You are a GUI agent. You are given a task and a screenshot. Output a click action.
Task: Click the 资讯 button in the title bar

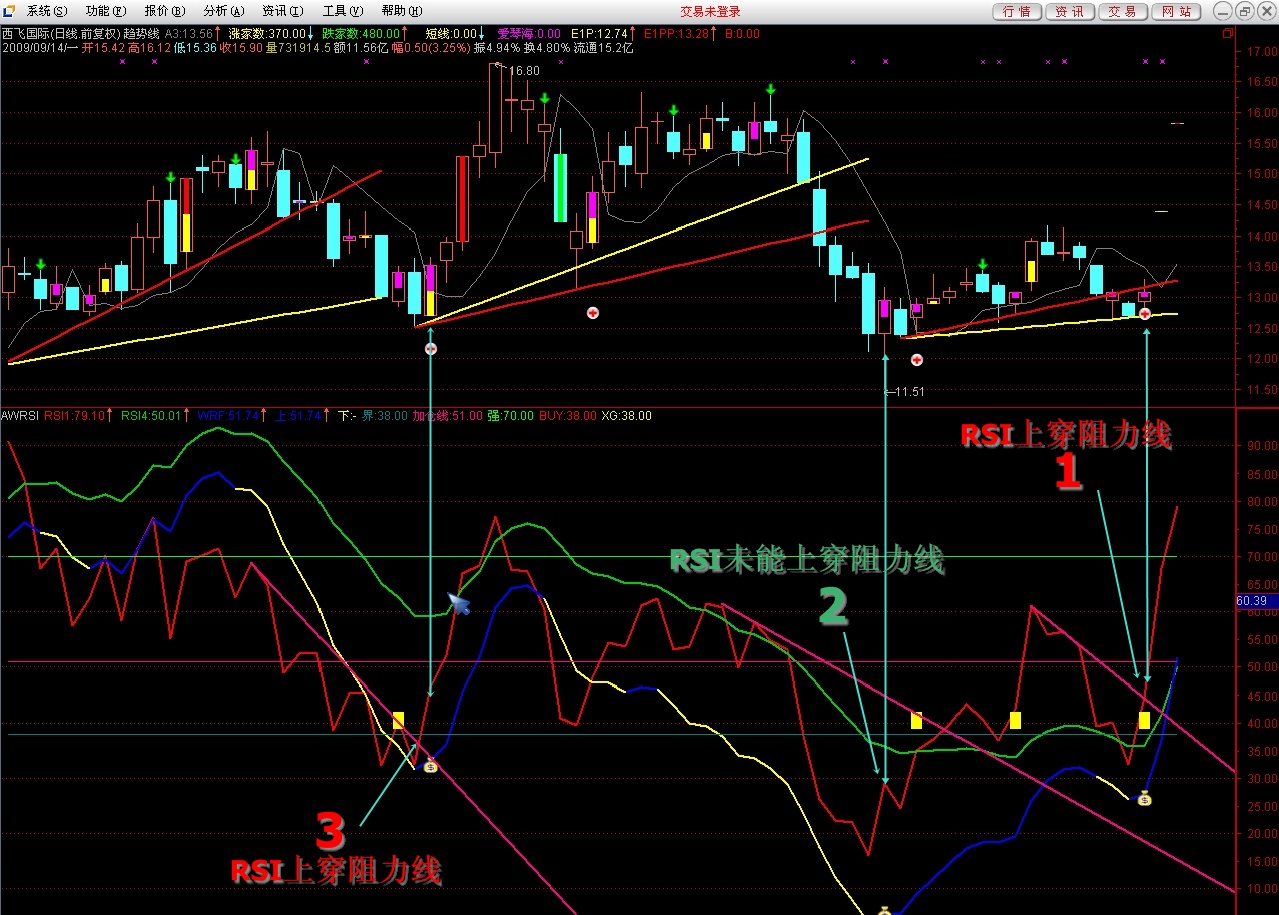(x=1070, y=11)
